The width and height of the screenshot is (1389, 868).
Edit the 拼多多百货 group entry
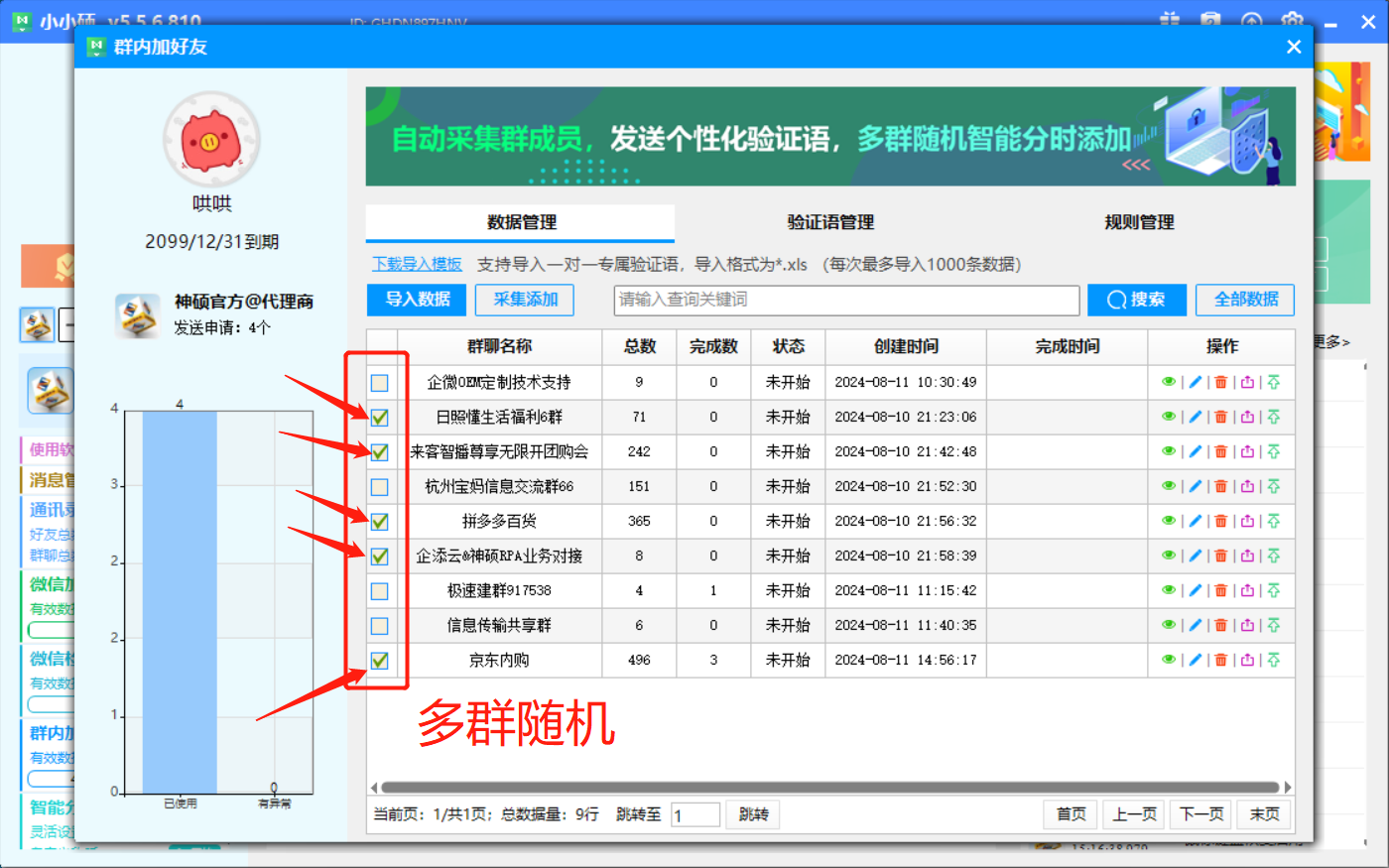click(x=1194, y=521)
